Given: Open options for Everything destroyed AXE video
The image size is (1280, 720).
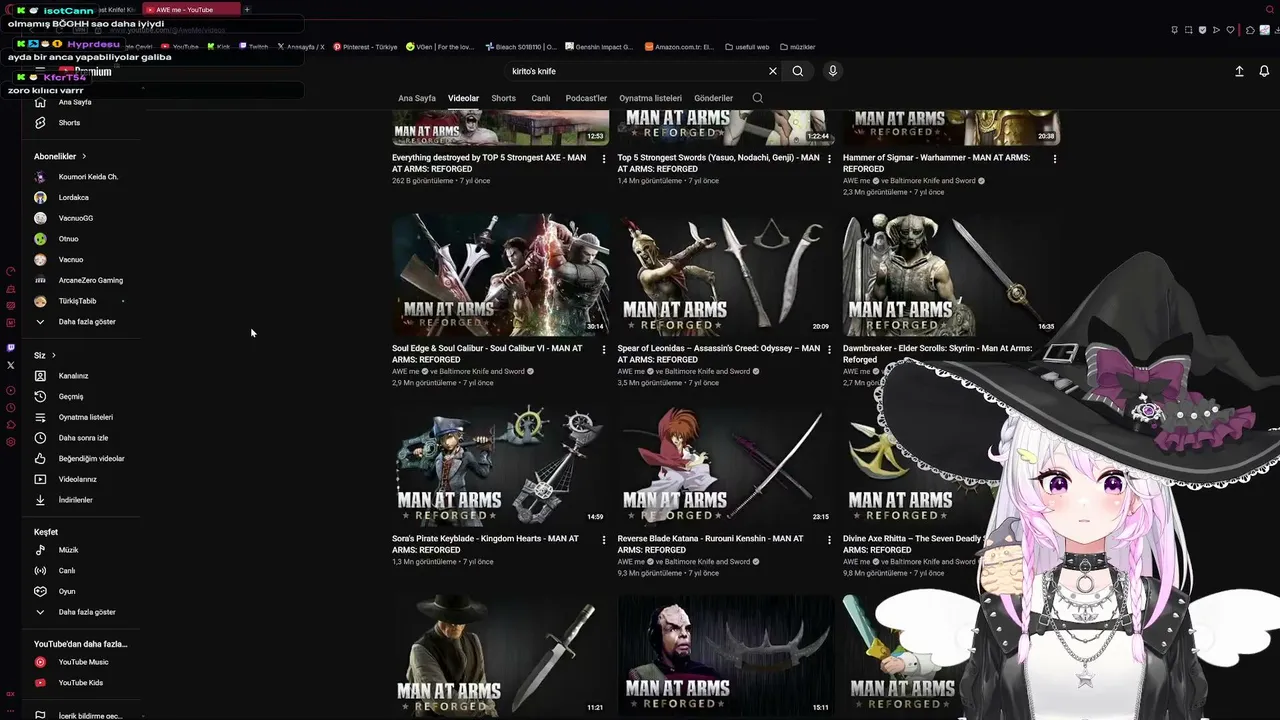Looking at the screenshot, I should [603, 158].
